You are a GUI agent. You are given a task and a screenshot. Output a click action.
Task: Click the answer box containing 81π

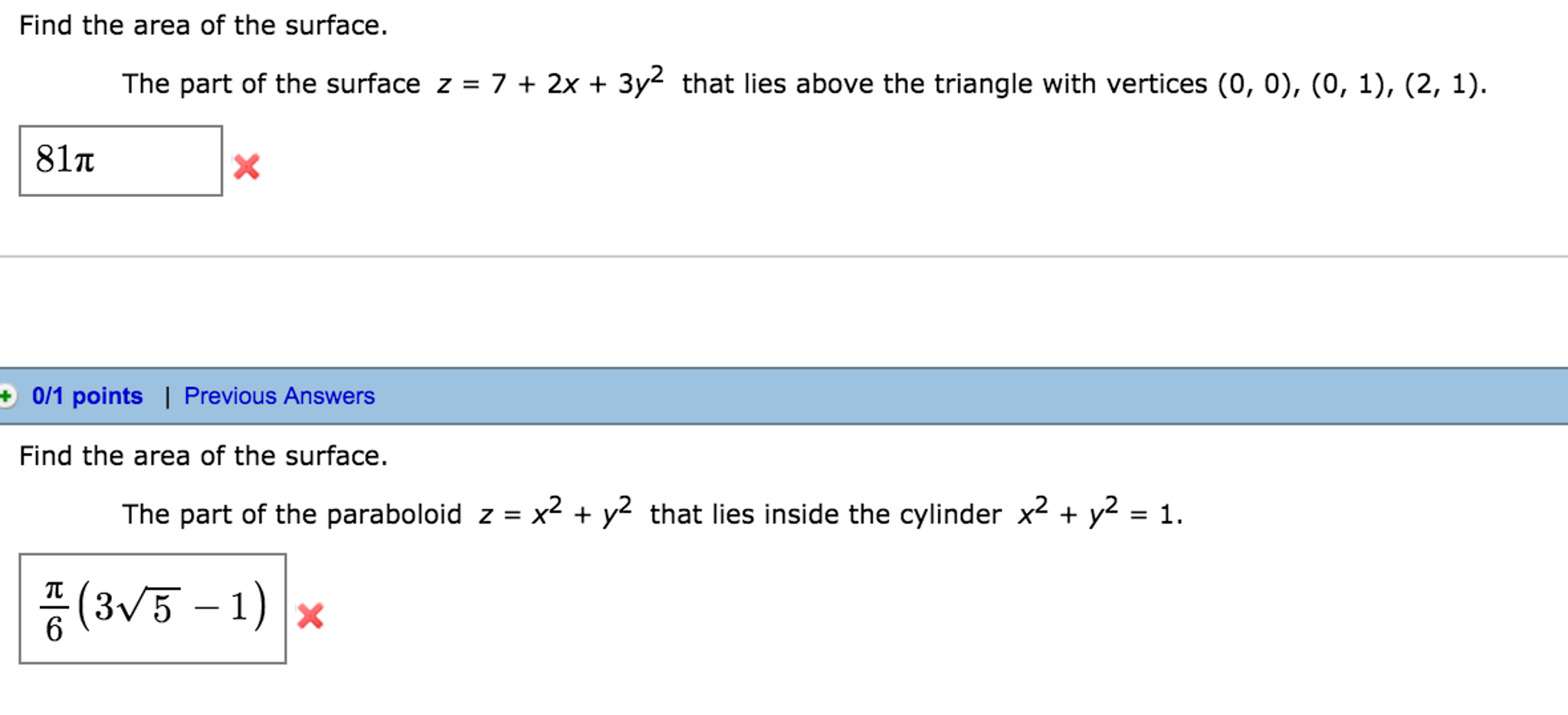click(x=120, y=161)
